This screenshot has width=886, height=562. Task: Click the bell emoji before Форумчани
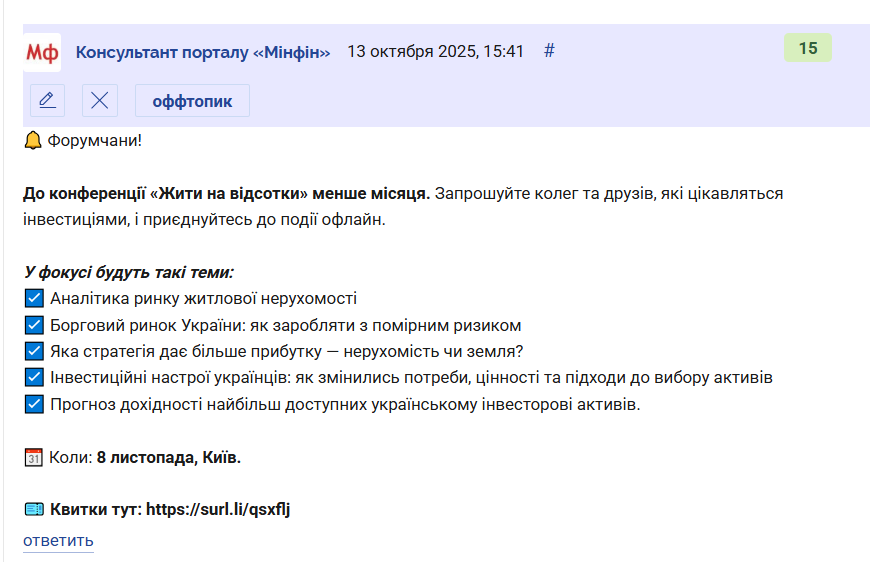click(x=33, y=140)
